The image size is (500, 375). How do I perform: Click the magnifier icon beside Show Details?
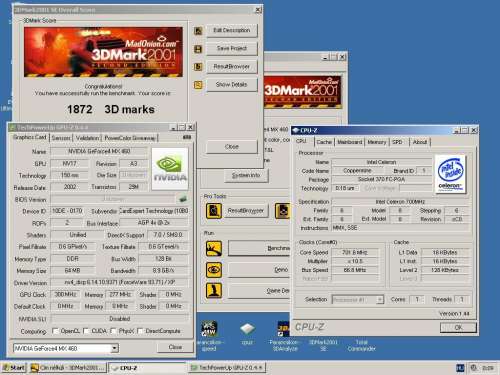point(198,85)
